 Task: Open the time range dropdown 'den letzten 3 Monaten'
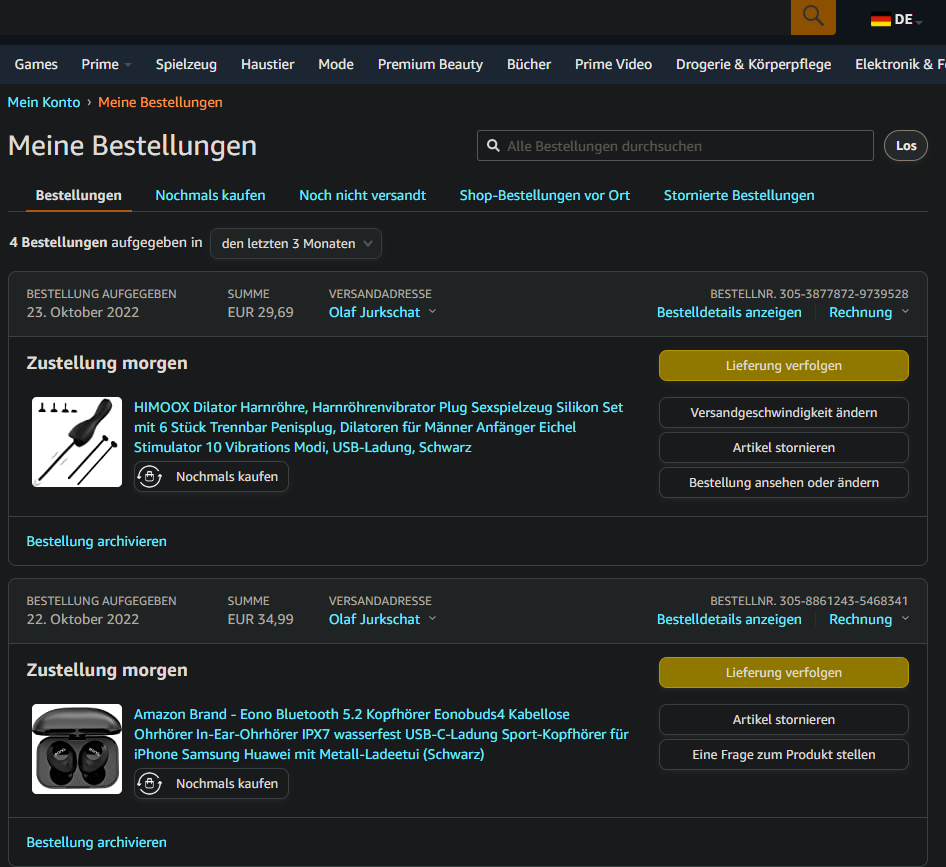[296, 244]
